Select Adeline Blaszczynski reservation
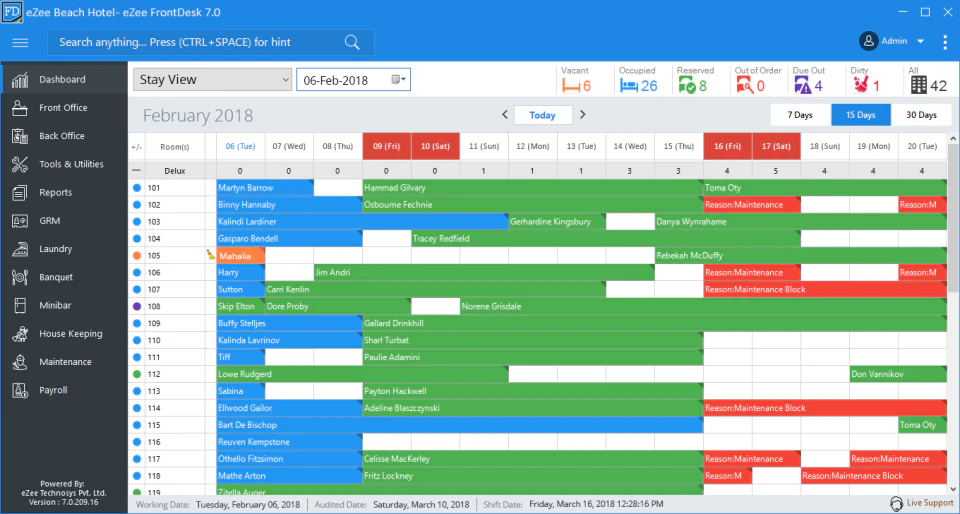Screen dimensions: 960x514 [x=533, y=408]
